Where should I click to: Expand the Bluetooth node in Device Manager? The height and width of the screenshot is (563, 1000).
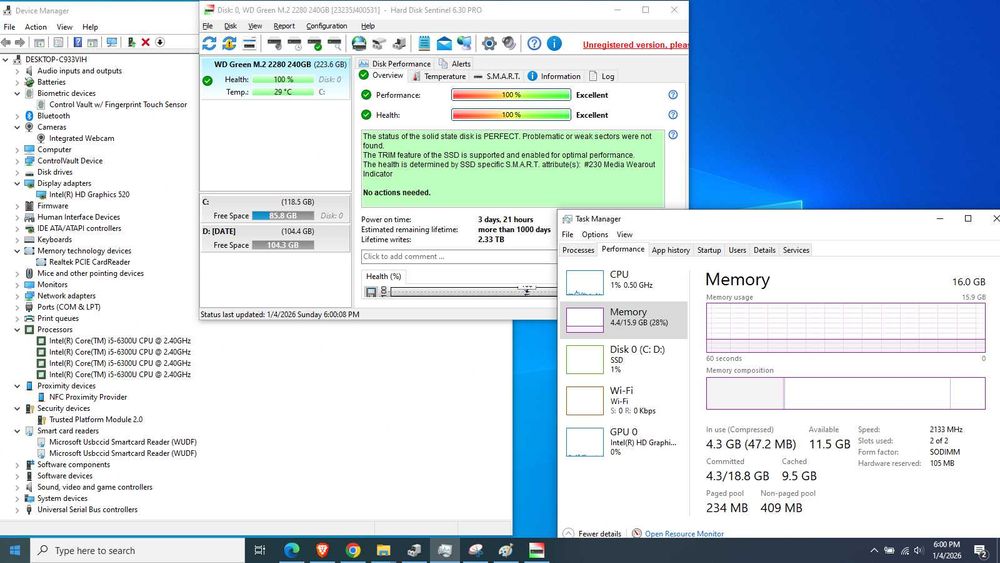coord(17,116)
